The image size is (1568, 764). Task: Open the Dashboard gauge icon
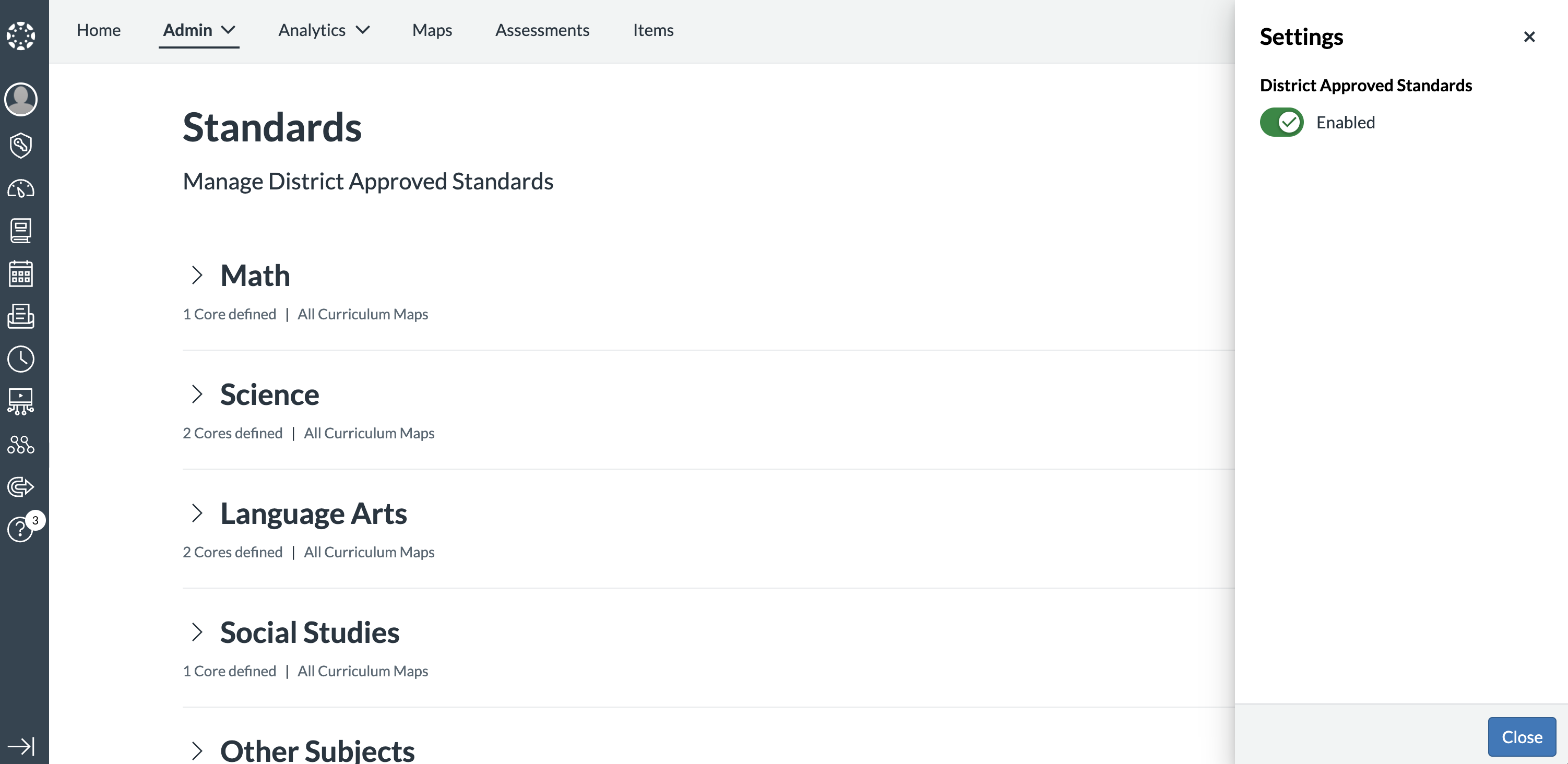pos(21,189)
